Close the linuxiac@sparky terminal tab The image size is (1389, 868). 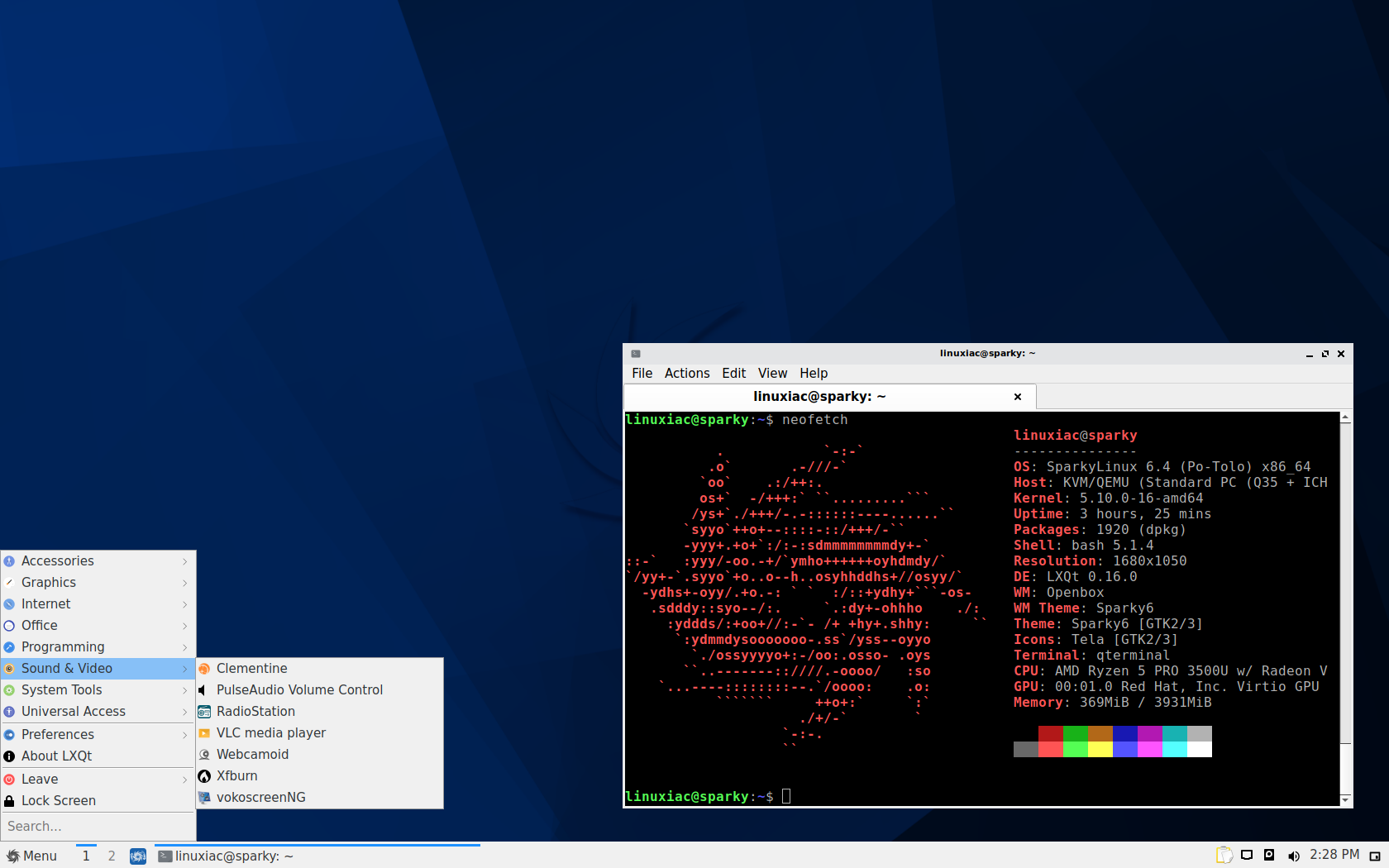(x=1018, y=397)
